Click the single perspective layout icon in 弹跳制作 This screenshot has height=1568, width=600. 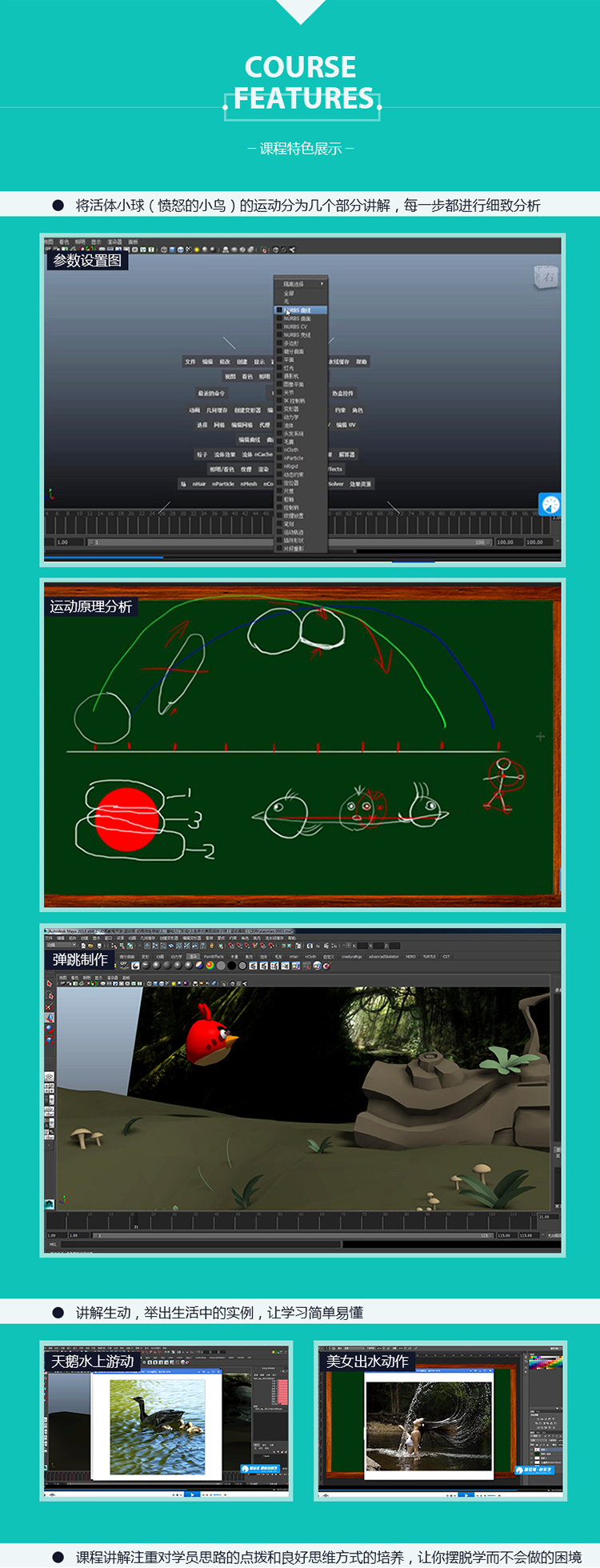tap(49, 1077)
